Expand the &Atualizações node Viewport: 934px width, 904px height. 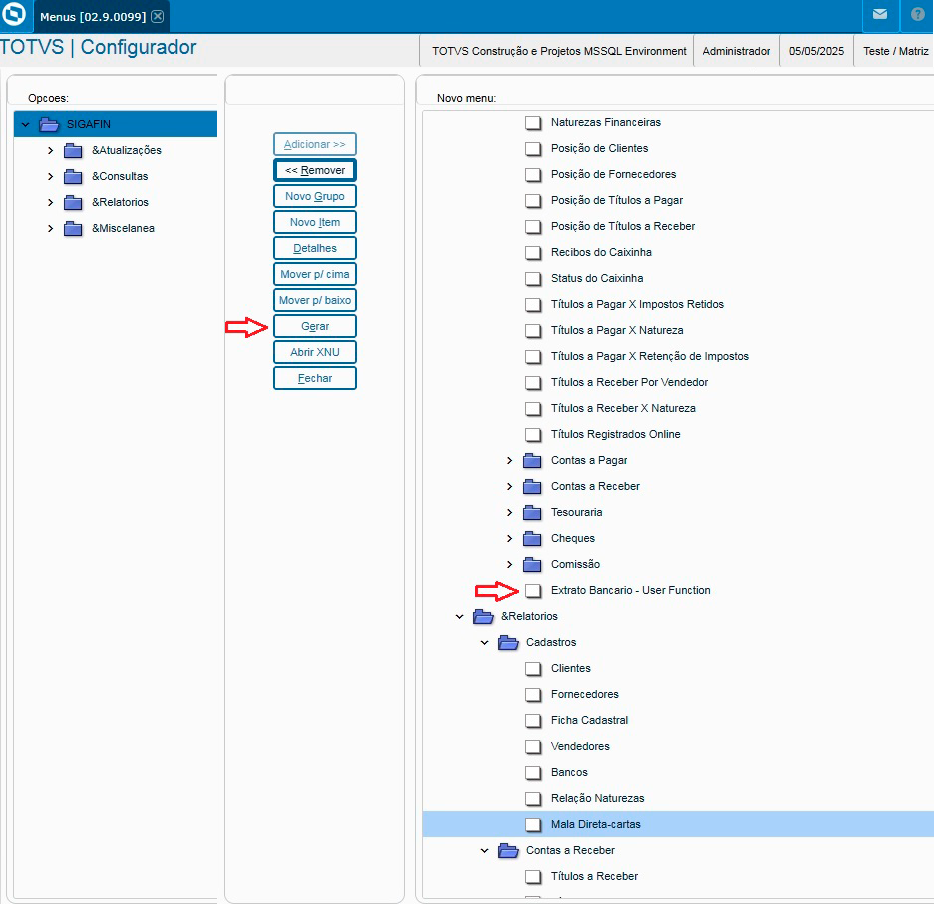tap(50, 151)
